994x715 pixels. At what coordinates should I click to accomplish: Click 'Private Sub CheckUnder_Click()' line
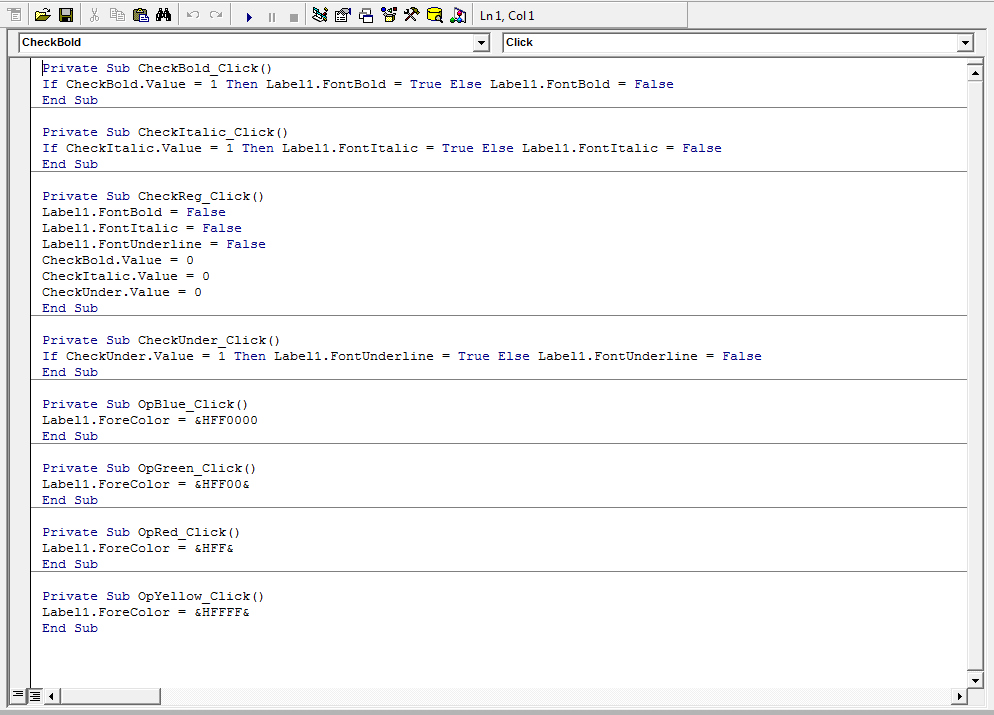pos(161,340)
